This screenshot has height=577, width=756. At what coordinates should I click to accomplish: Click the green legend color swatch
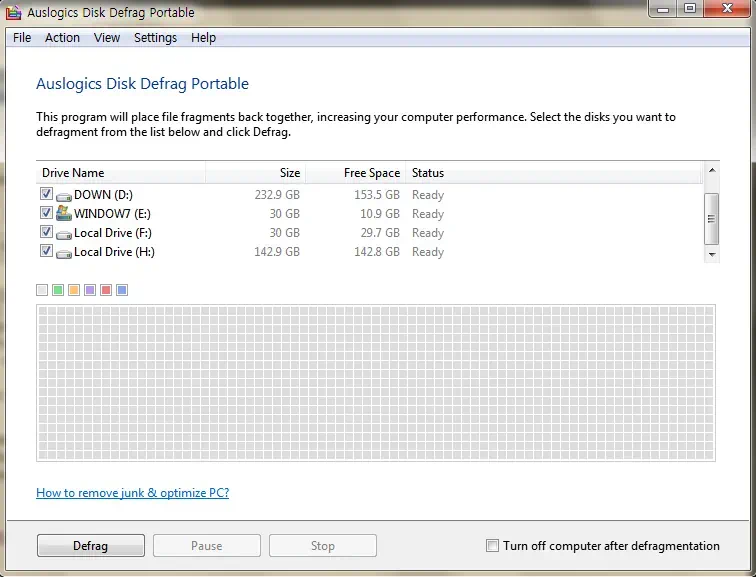tap(58, 290)
